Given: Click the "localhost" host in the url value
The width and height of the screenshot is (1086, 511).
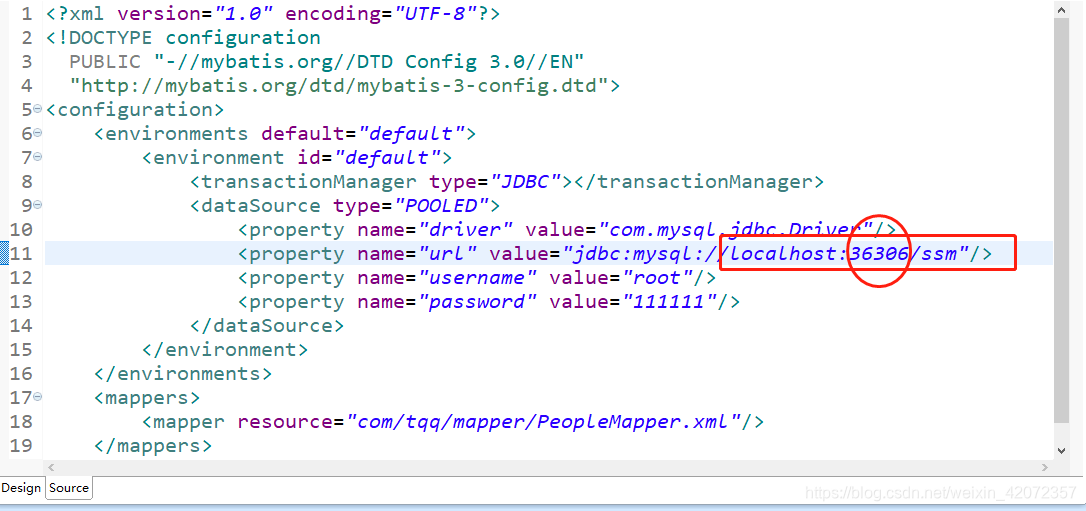Looking at the screenshot, I should point(785,254).
